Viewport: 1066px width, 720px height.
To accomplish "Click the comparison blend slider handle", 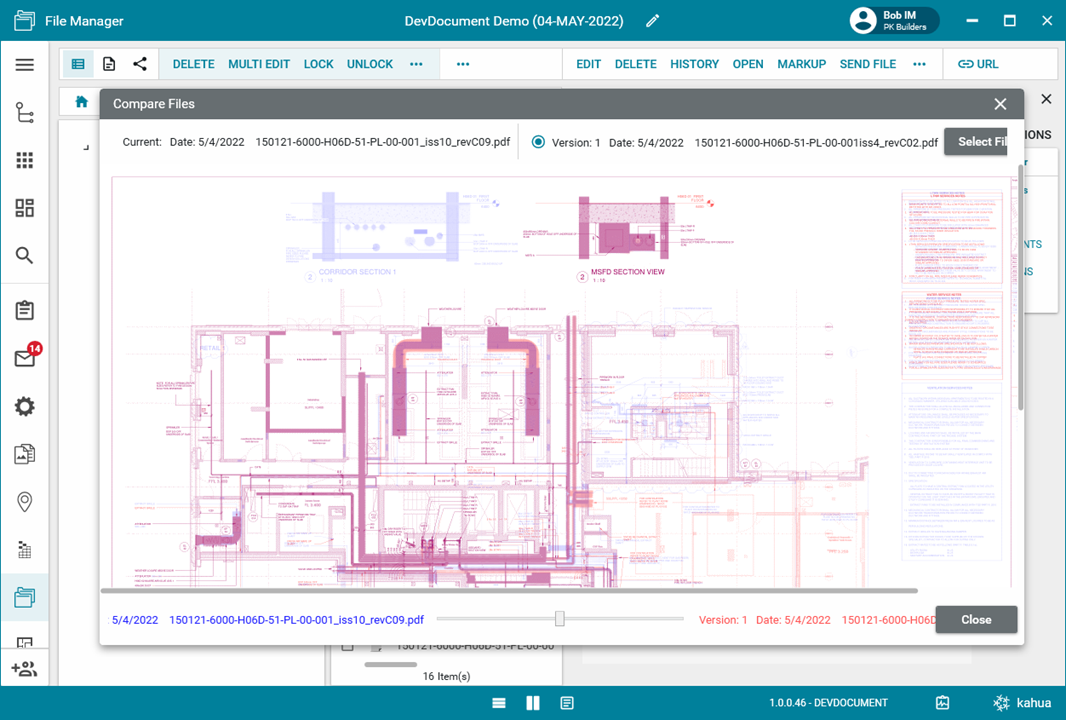I will [560, 619].
